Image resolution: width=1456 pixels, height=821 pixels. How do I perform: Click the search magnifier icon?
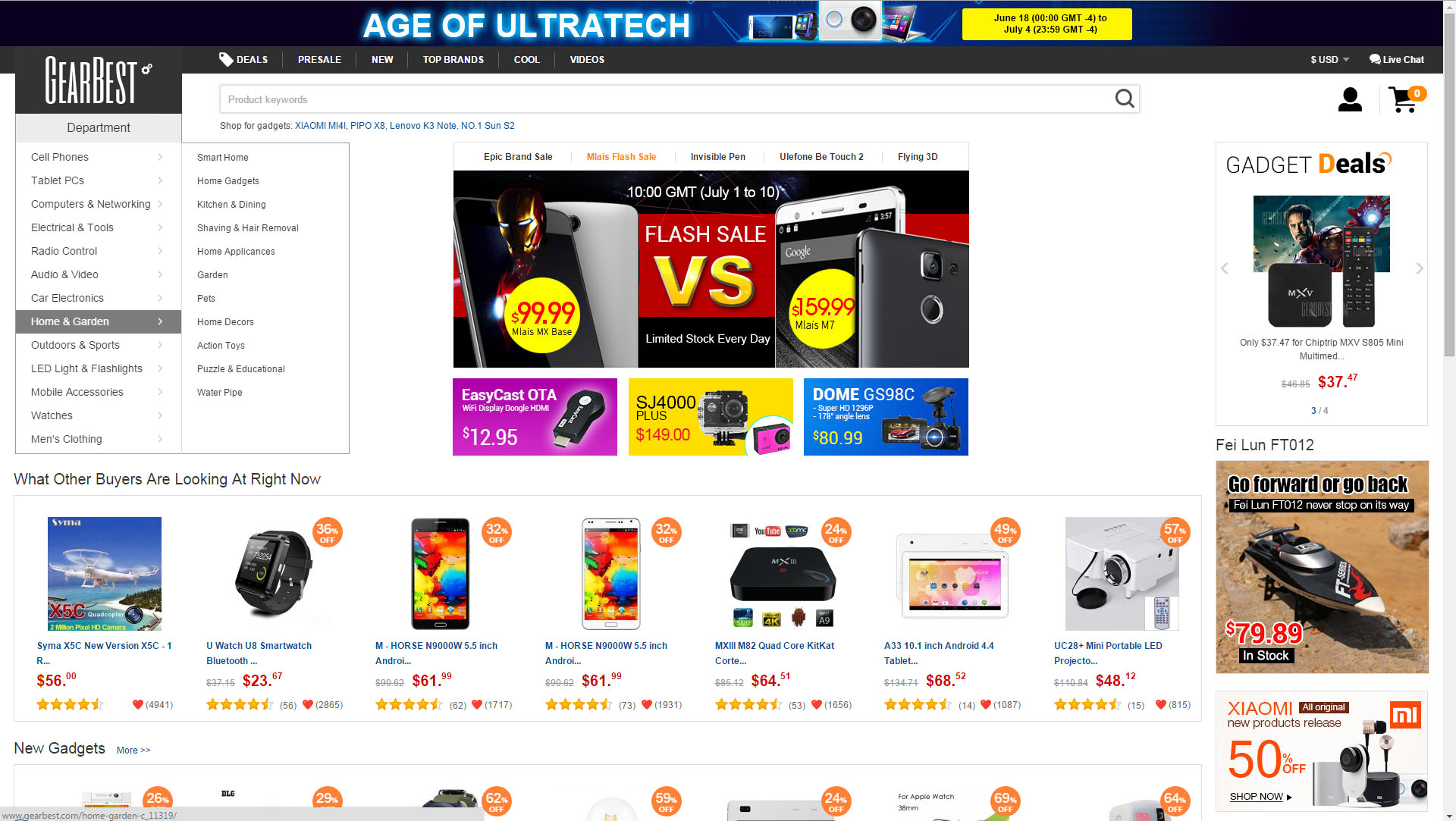(x=1124, y=99)
